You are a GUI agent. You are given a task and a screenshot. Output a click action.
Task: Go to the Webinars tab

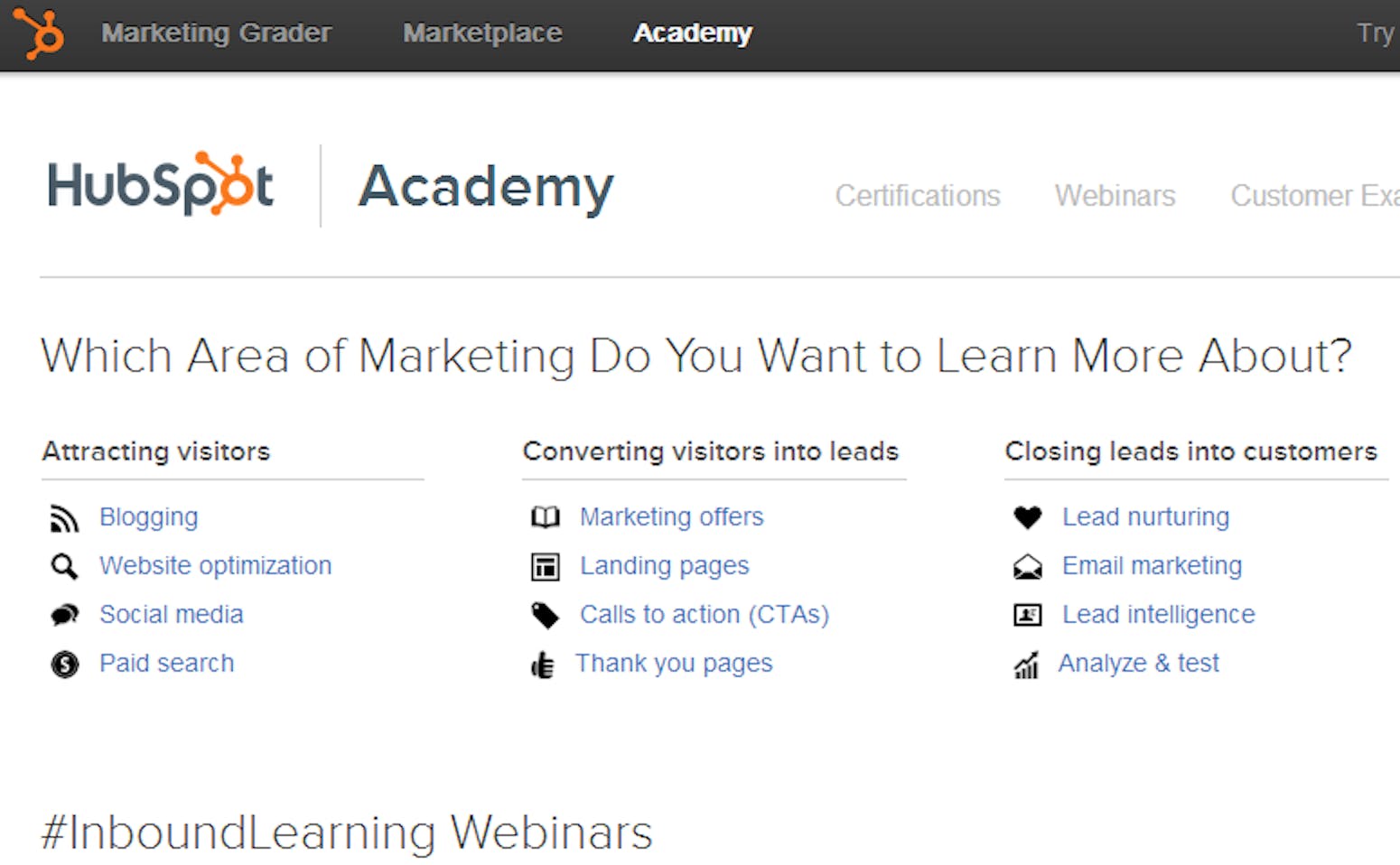pyautogui.click(x=1115, y=196)
